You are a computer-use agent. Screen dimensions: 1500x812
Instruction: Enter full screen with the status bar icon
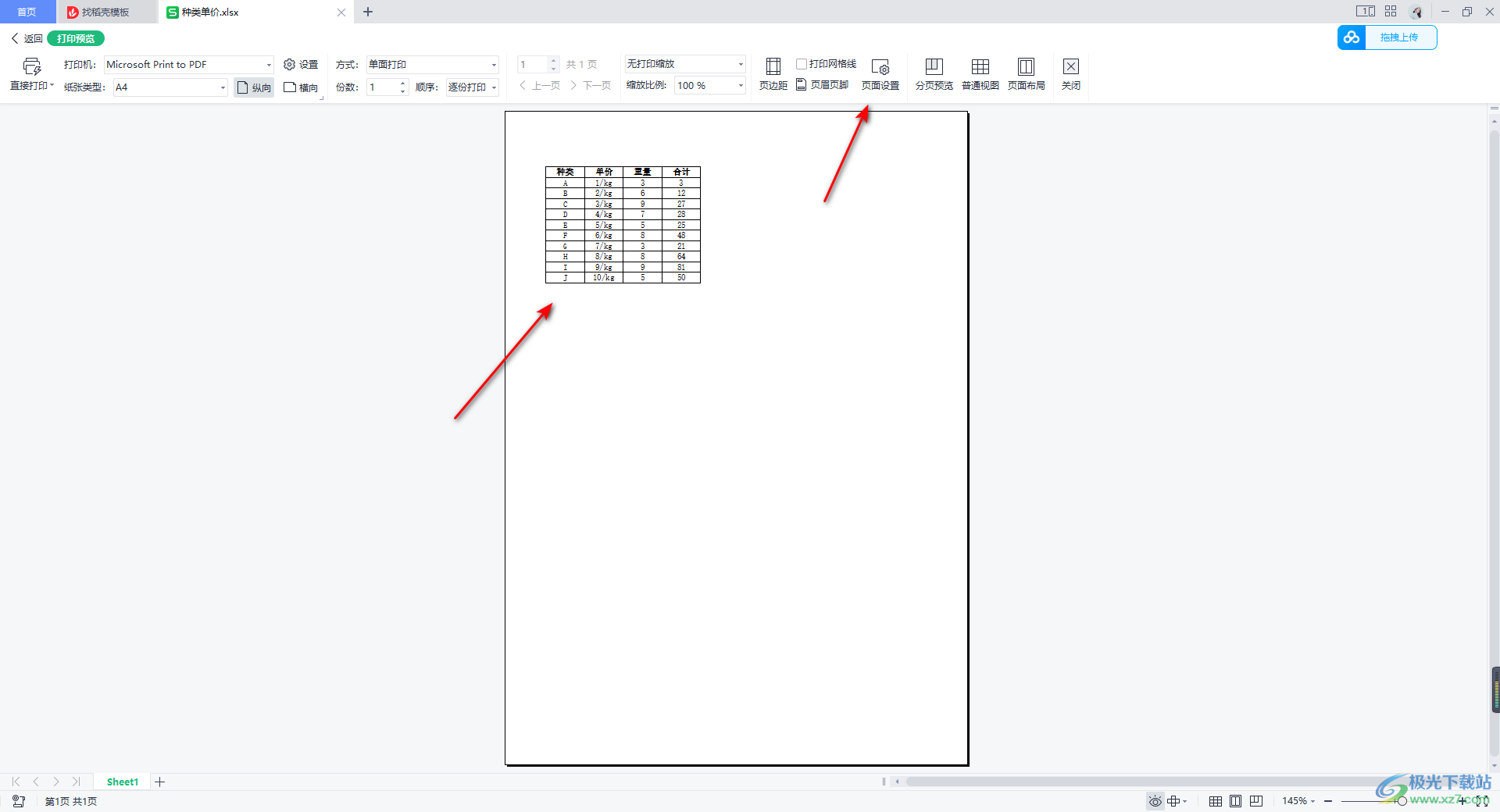point(1482,801)
